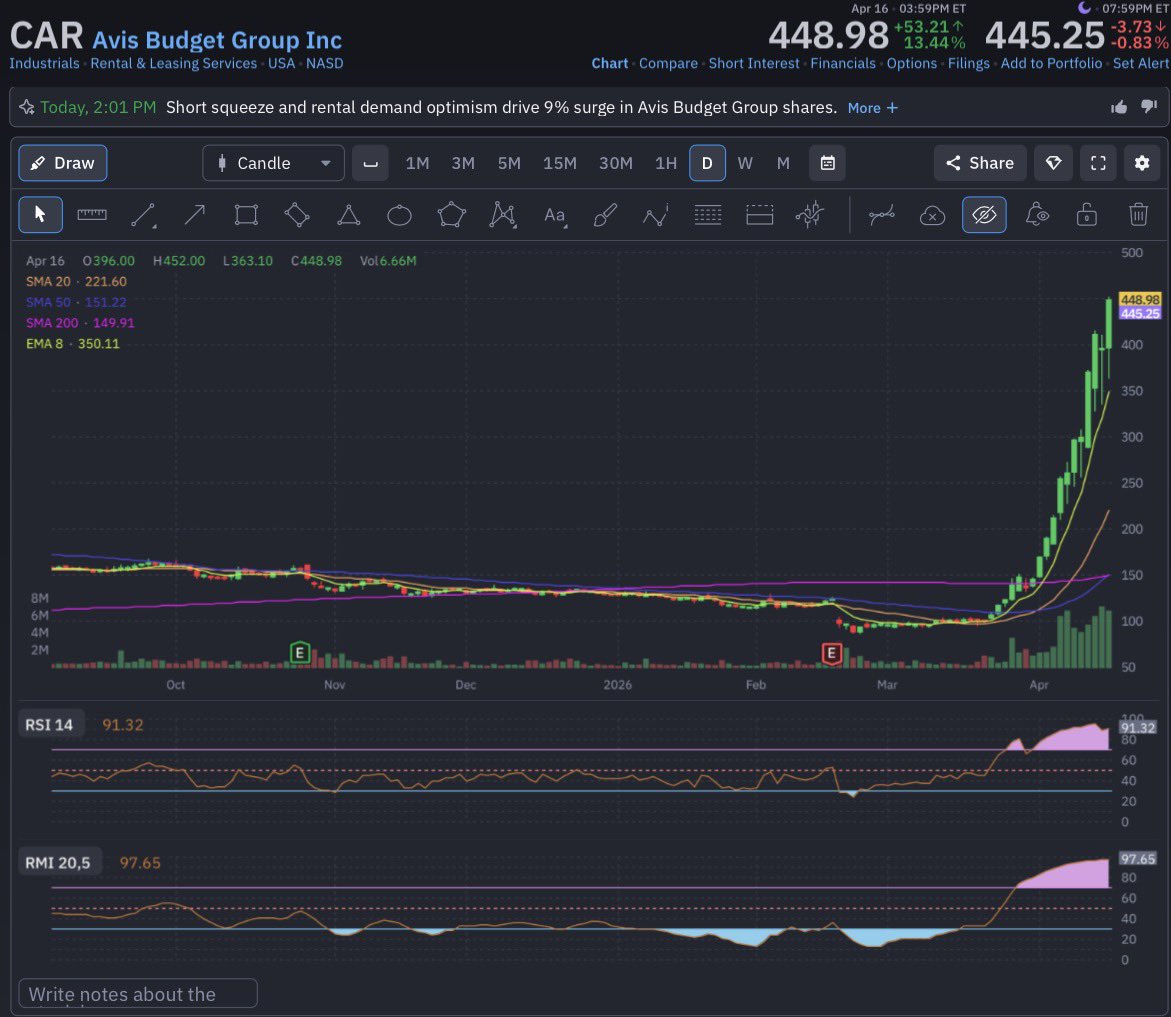
Task: Click the SMA 200 indicator label
Action: click(x=80, y=323)
